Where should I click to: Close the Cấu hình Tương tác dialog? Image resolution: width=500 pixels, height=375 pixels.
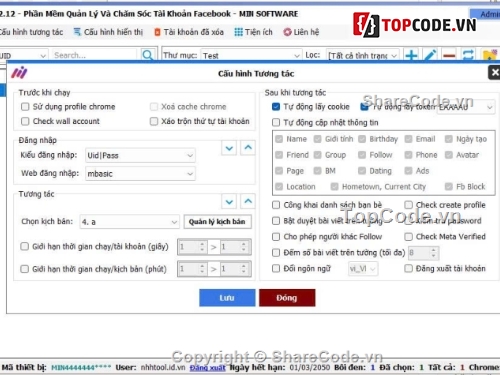click(x=494, y=72)
